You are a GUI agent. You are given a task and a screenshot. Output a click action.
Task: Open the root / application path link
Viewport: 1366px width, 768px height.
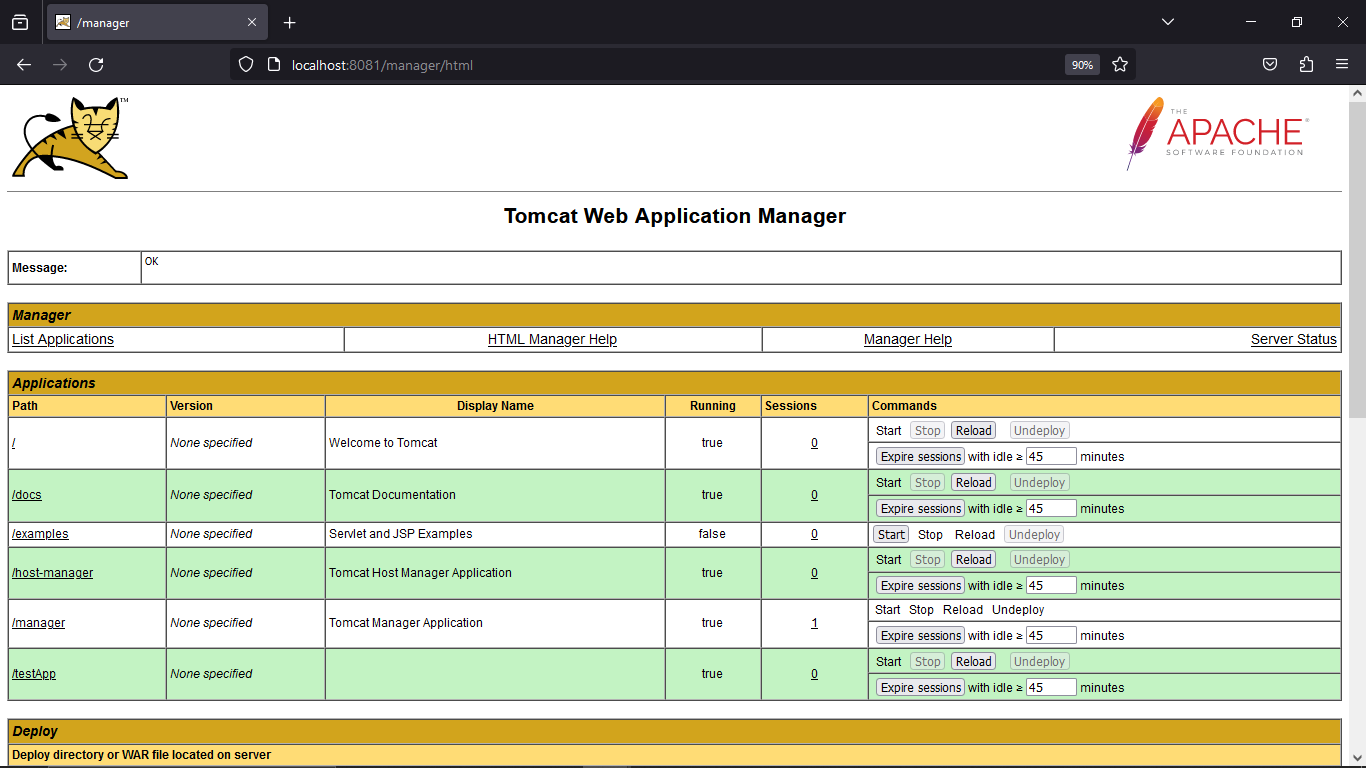point(13,443)
